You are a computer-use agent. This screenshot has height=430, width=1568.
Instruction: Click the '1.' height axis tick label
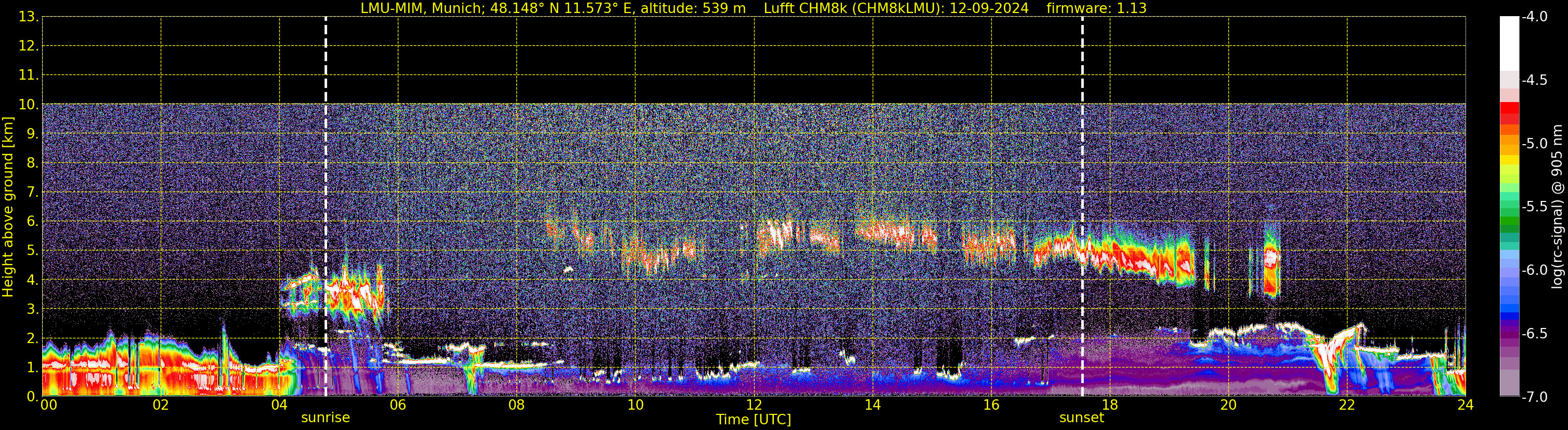[32, 368]
